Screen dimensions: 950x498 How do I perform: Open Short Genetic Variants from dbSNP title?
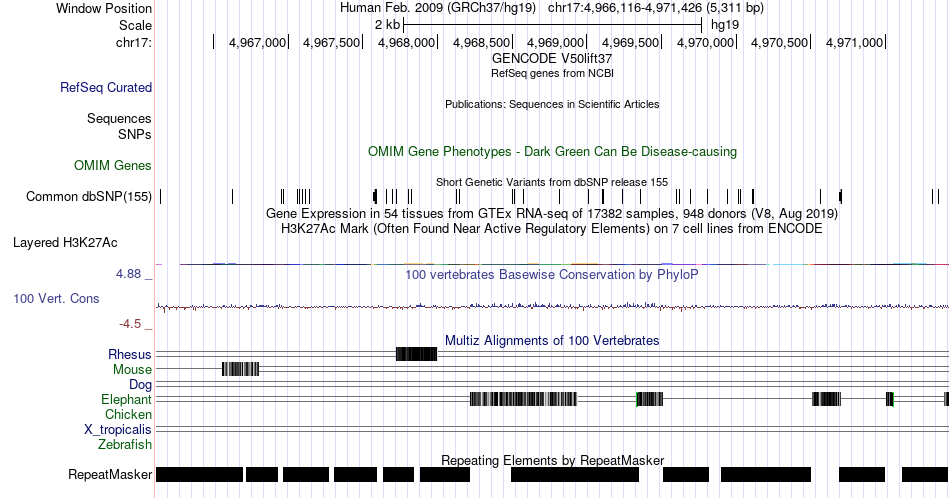tap(552, 182)
